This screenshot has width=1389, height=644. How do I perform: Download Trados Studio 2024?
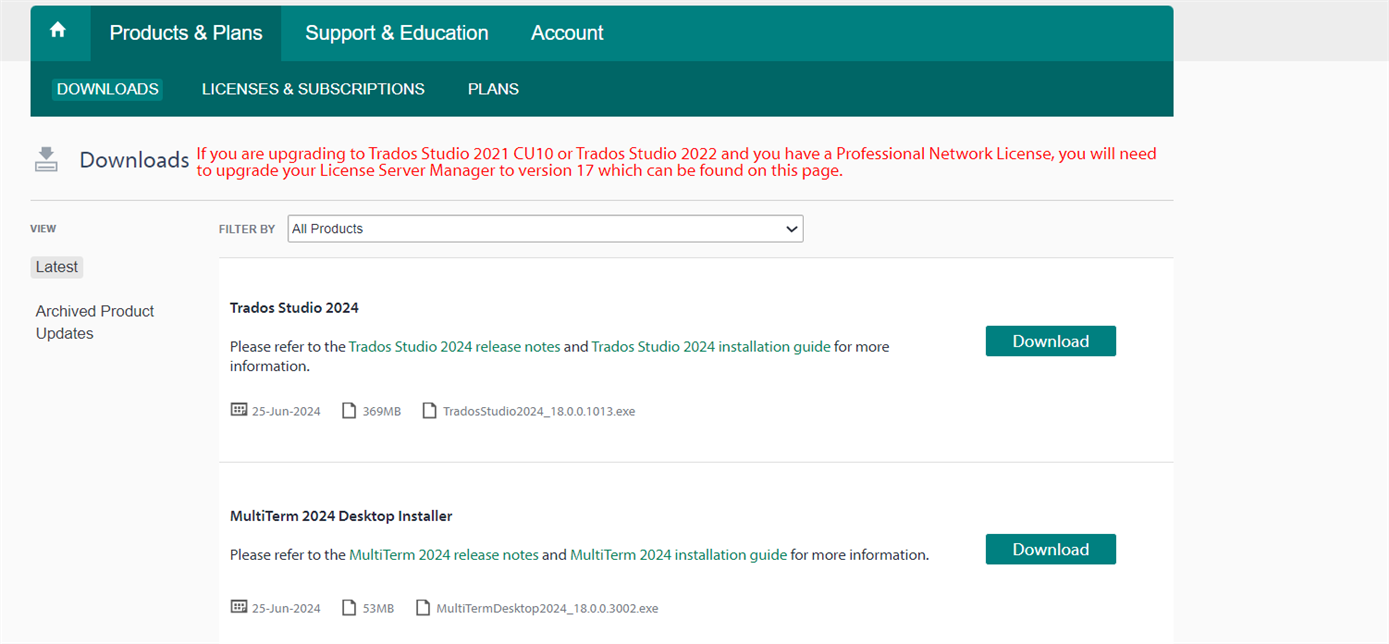(1050, 341)
